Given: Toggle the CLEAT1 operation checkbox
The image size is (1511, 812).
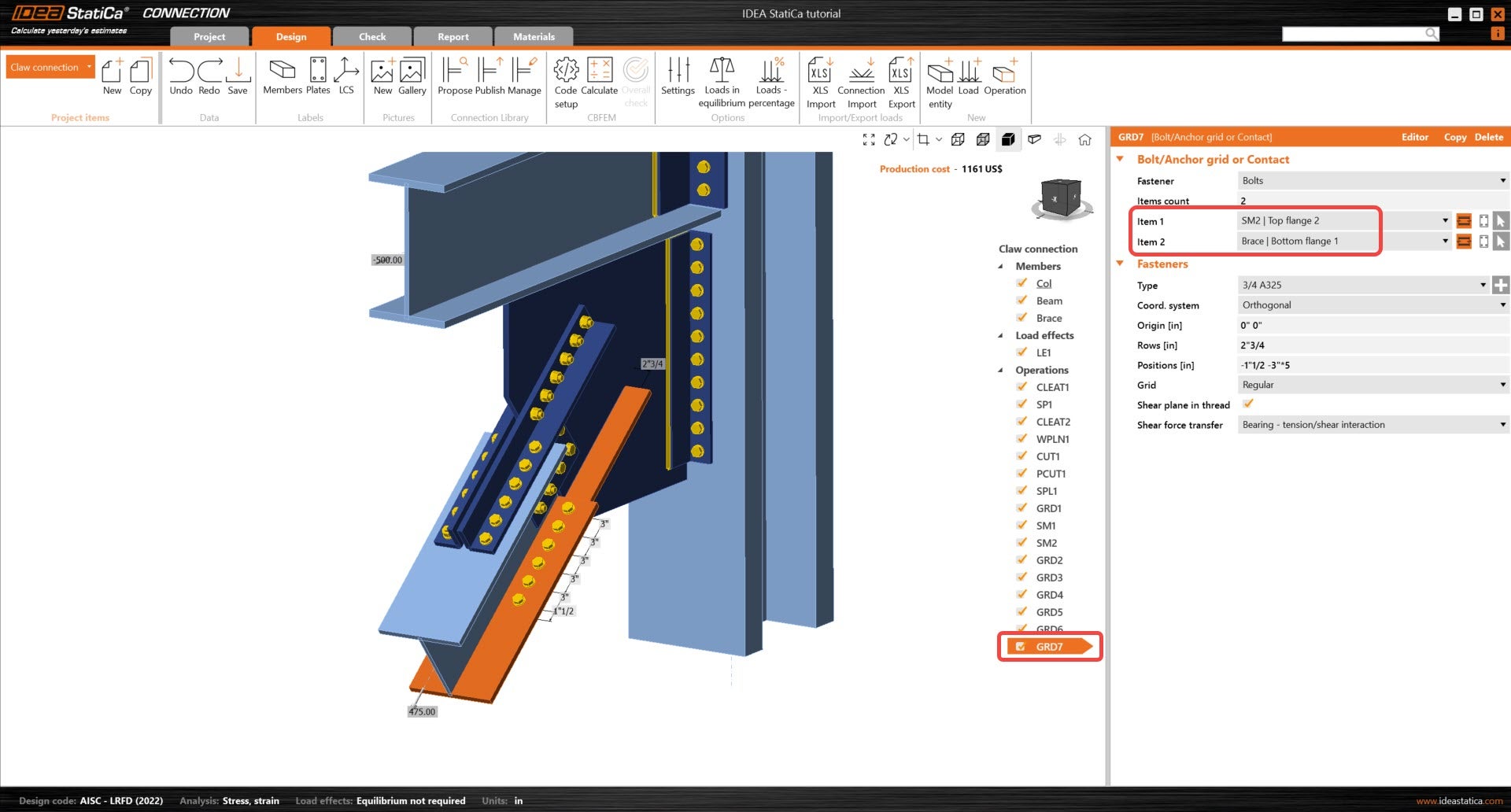Looking at the screenshot, I should point(1021,387).
